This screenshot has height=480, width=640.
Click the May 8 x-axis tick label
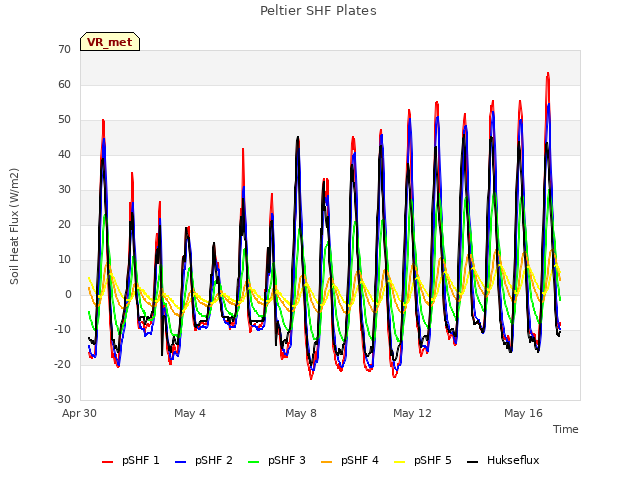pyautogui.click(x=301, y=413)
